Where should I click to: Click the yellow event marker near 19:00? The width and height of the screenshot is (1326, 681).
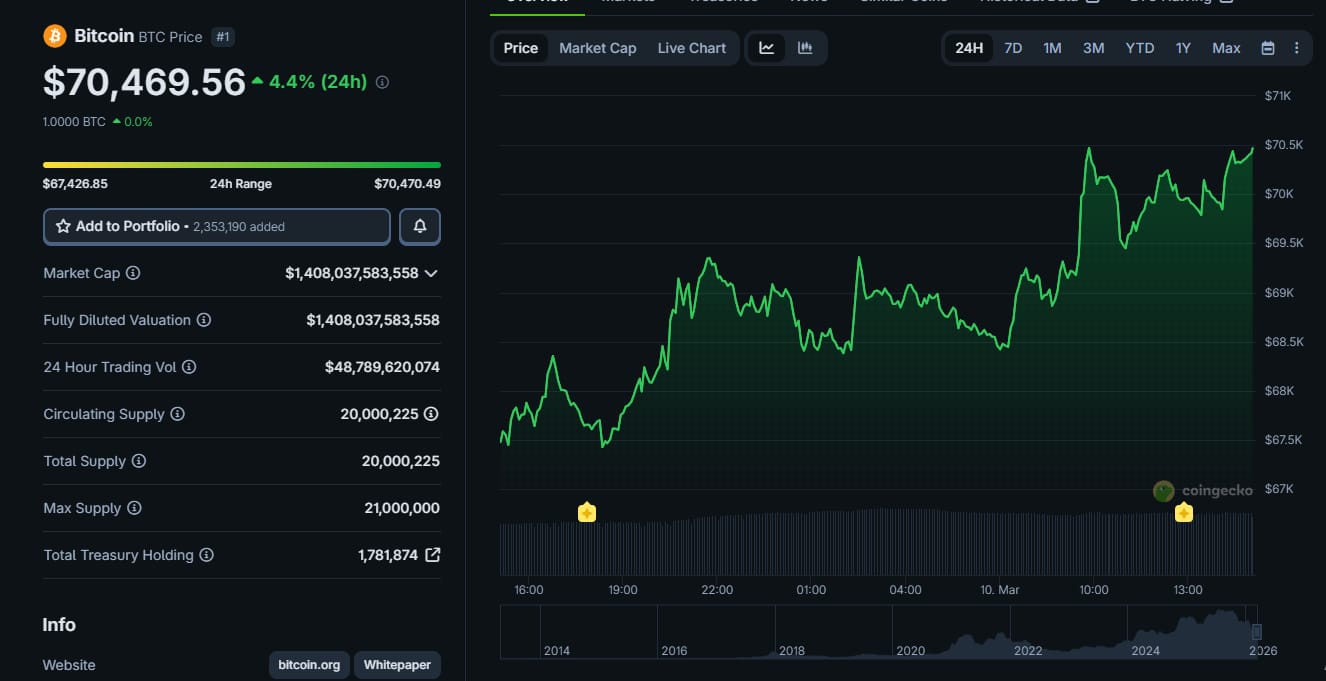(x=587, y=513)
